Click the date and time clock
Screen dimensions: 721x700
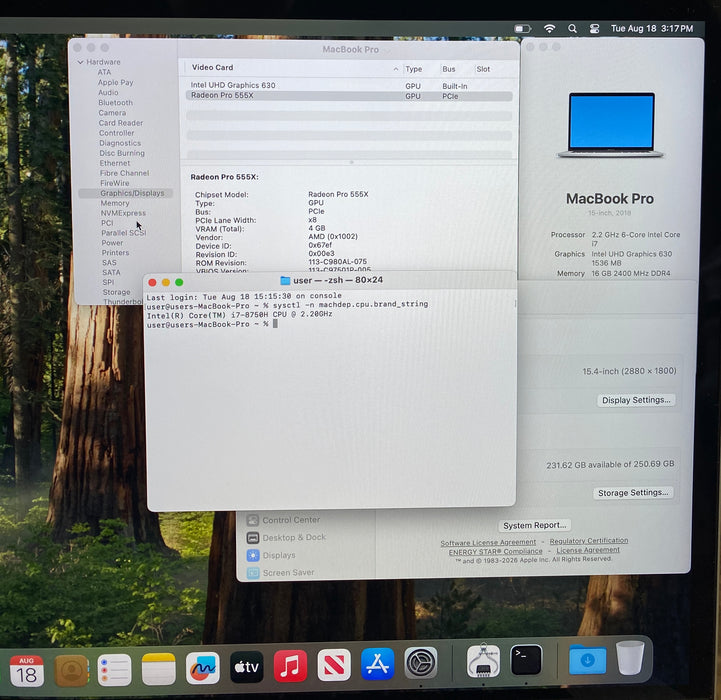[x=652, y=29]
